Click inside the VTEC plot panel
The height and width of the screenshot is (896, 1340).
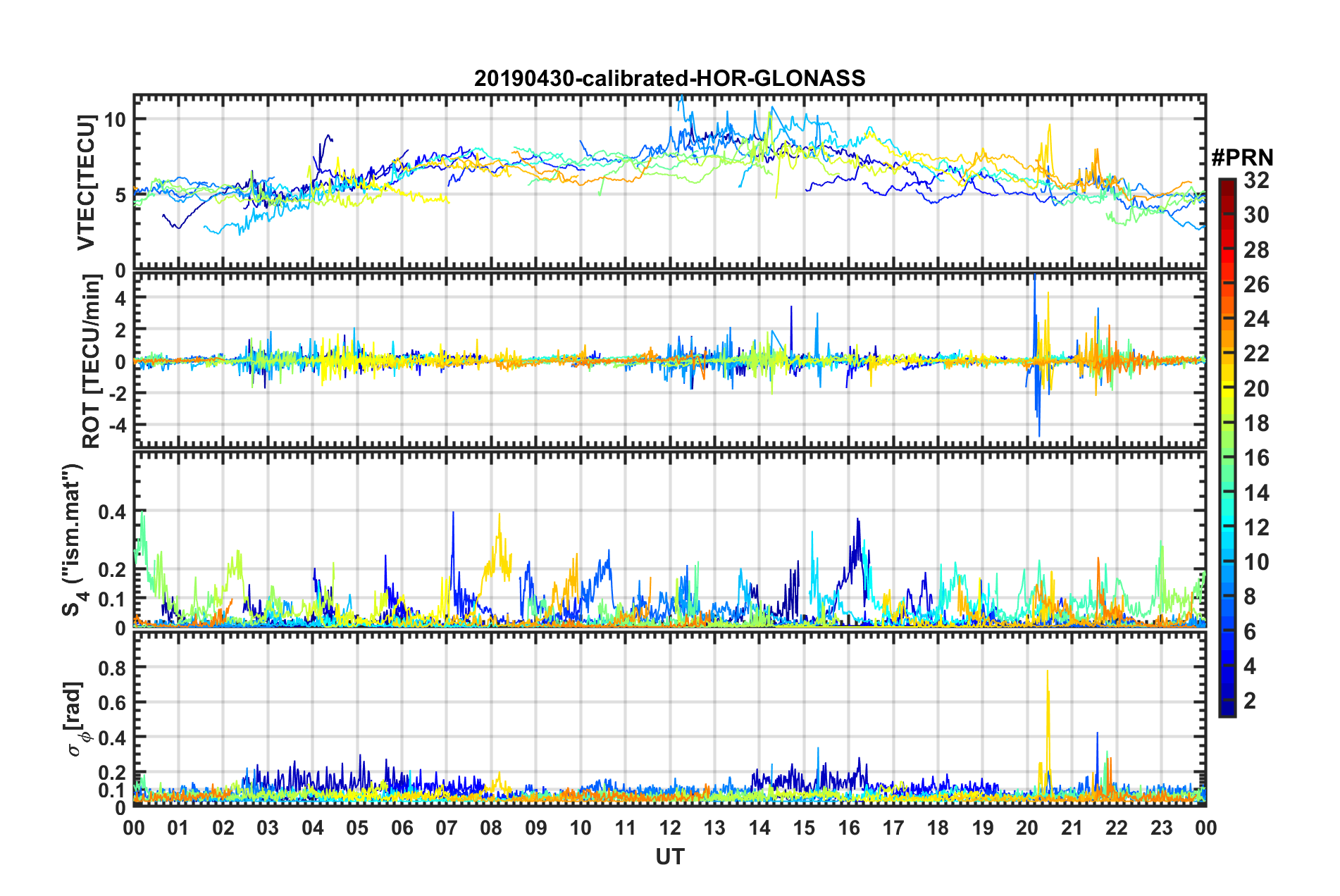(669, 182)
